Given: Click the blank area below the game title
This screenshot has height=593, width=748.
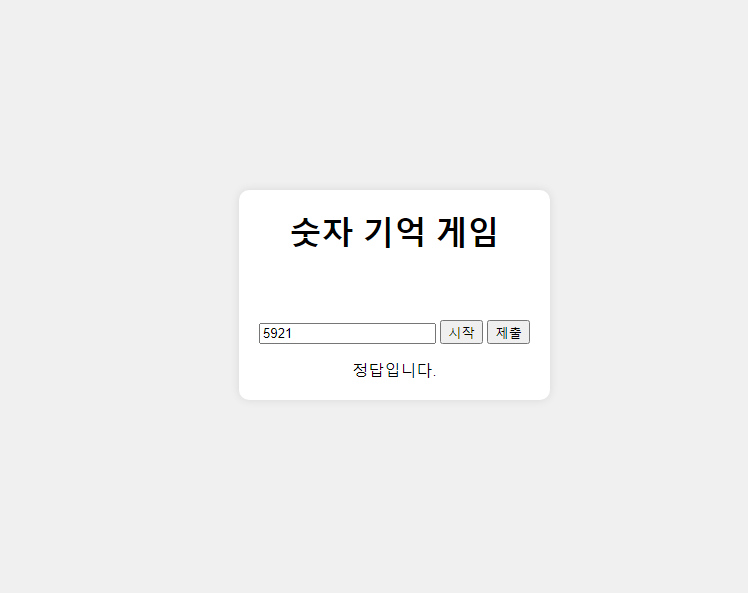Looking at the screenshot, I should 394,286.
